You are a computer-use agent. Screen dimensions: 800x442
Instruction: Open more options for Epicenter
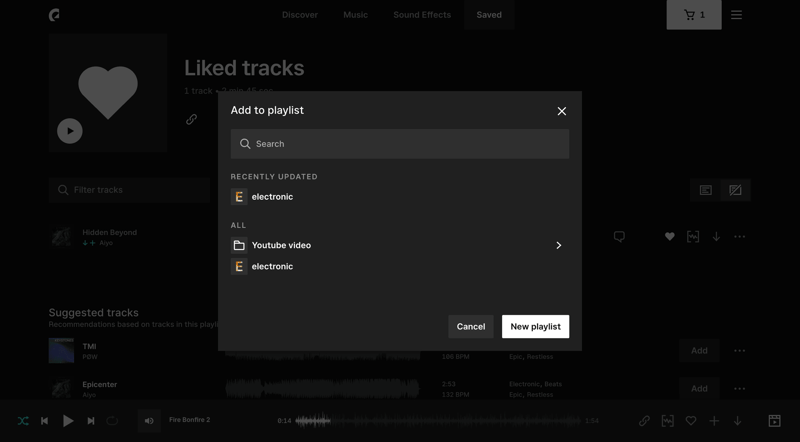(x=739, y=388)
